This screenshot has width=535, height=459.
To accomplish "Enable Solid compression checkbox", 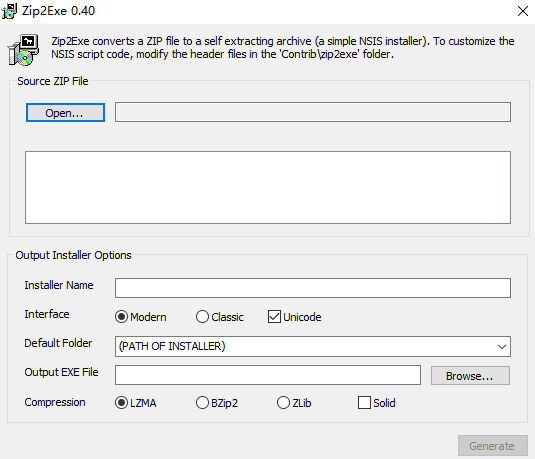I will [377, 403].
